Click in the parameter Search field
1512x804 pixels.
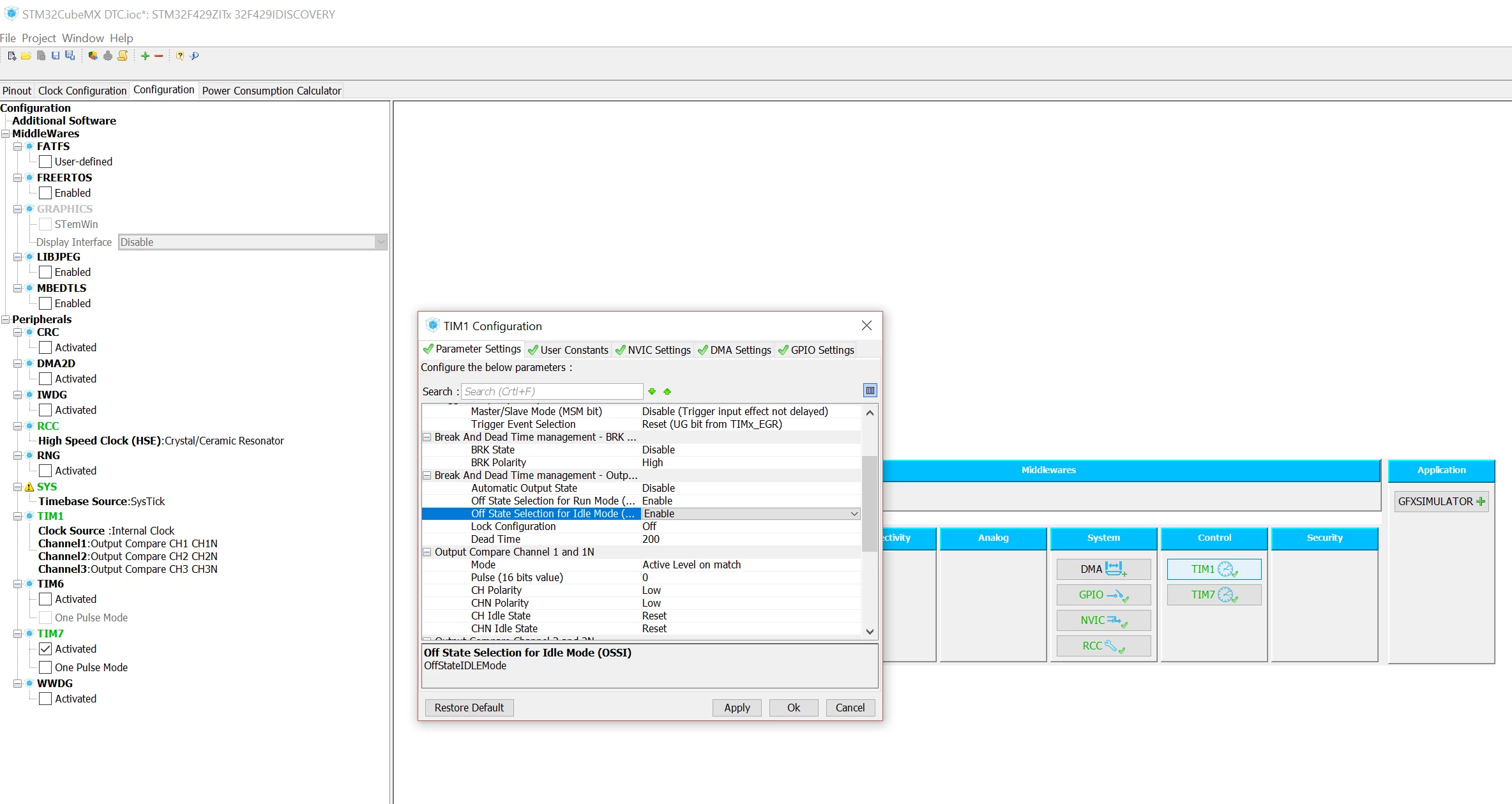tap(552, 391)
